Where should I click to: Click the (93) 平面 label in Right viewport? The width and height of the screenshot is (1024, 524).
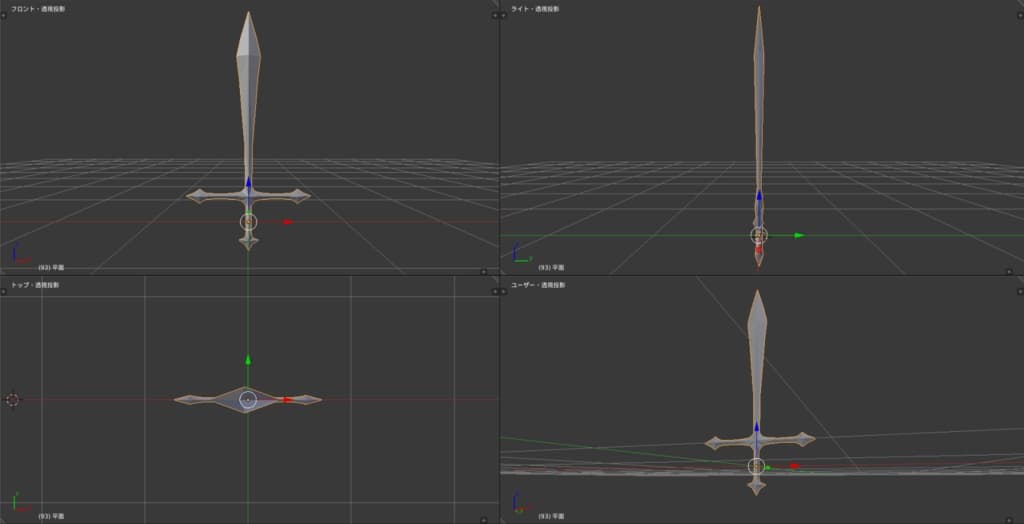552,267
